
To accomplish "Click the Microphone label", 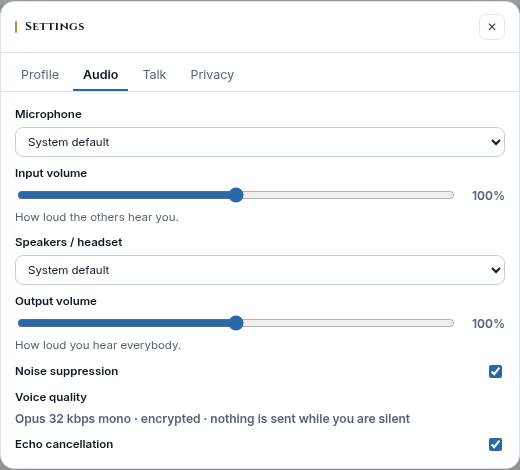I will coord(48,114).
